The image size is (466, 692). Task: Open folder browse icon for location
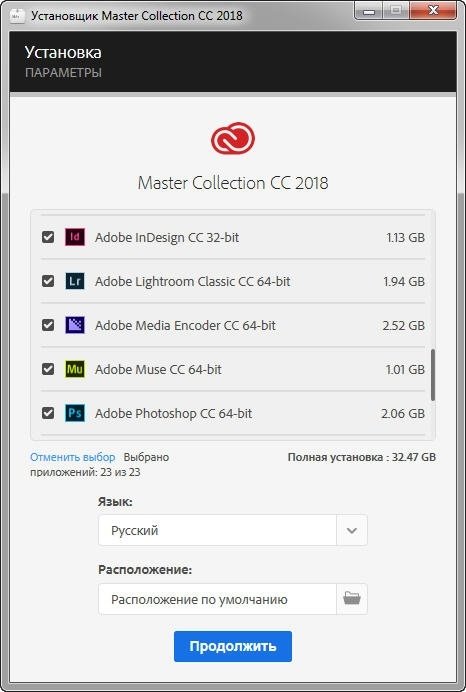tap(352, 599)
